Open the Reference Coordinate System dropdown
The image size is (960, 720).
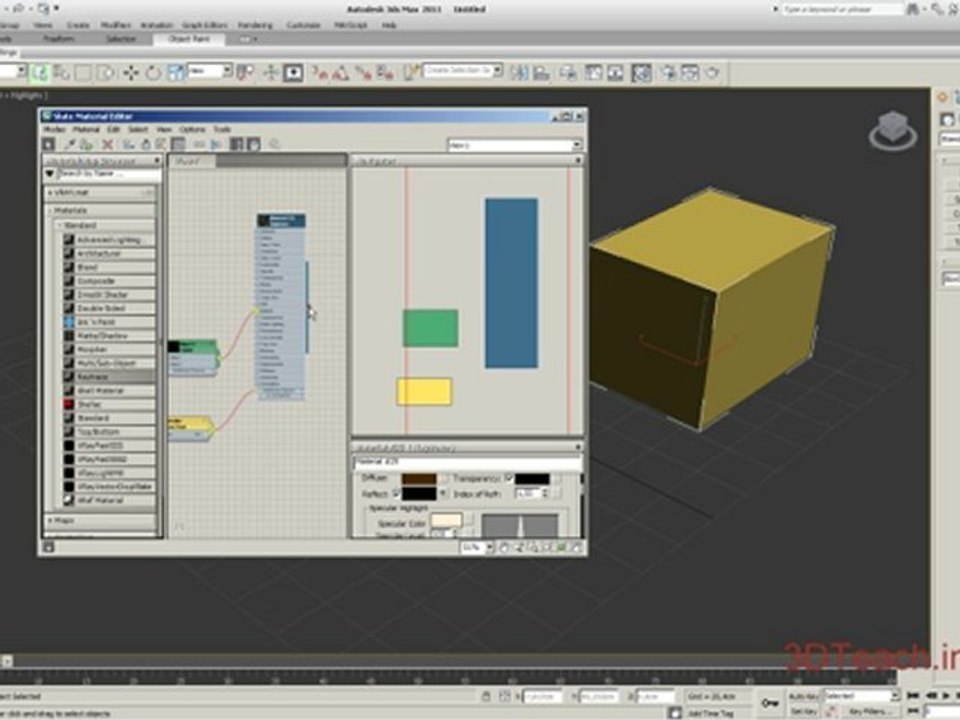pyautogui.click(x=210, y=71)
